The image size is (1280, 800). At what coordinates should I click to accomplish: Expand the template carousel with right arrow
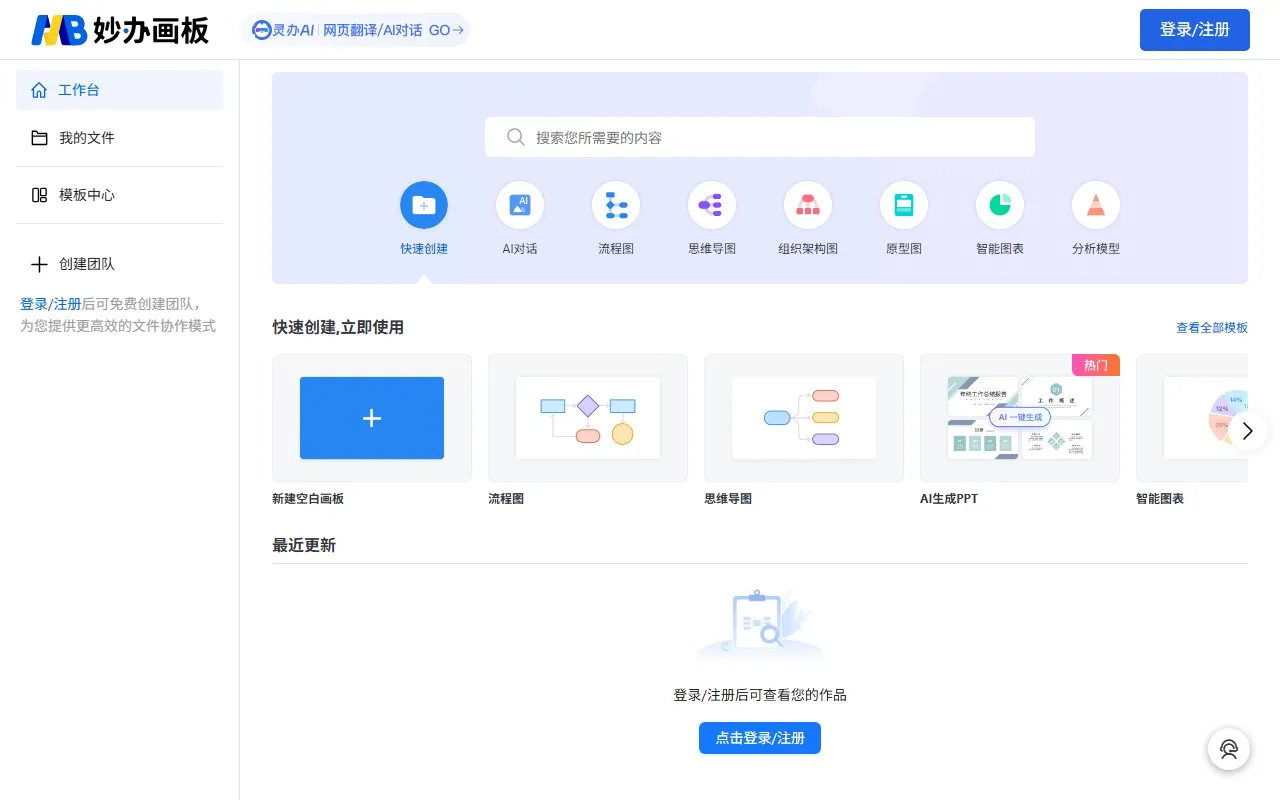pyautogui.click(x=1247, y=431)
